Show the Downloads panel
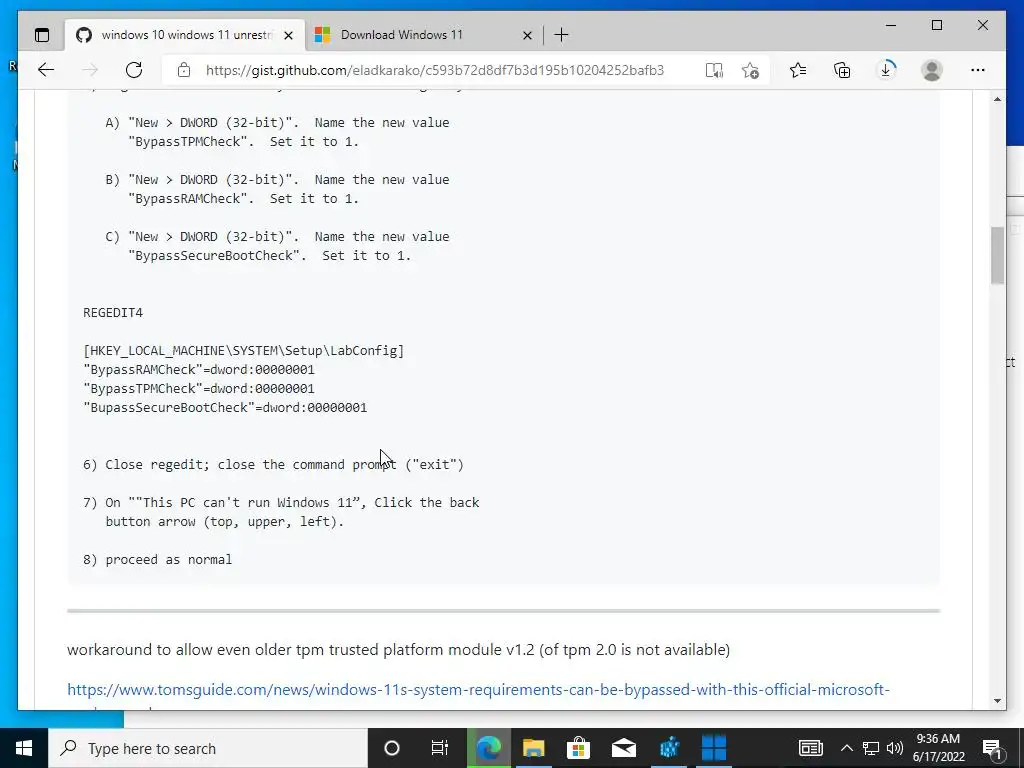Screen dimensions: 1024x768 [886, 70]
